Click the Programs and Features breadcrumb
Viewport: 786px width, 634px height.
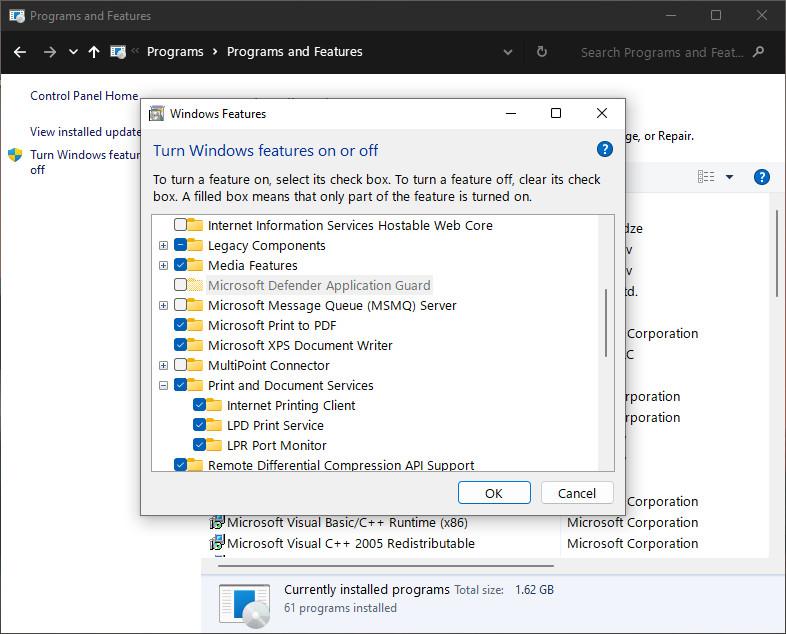[294, 52]
